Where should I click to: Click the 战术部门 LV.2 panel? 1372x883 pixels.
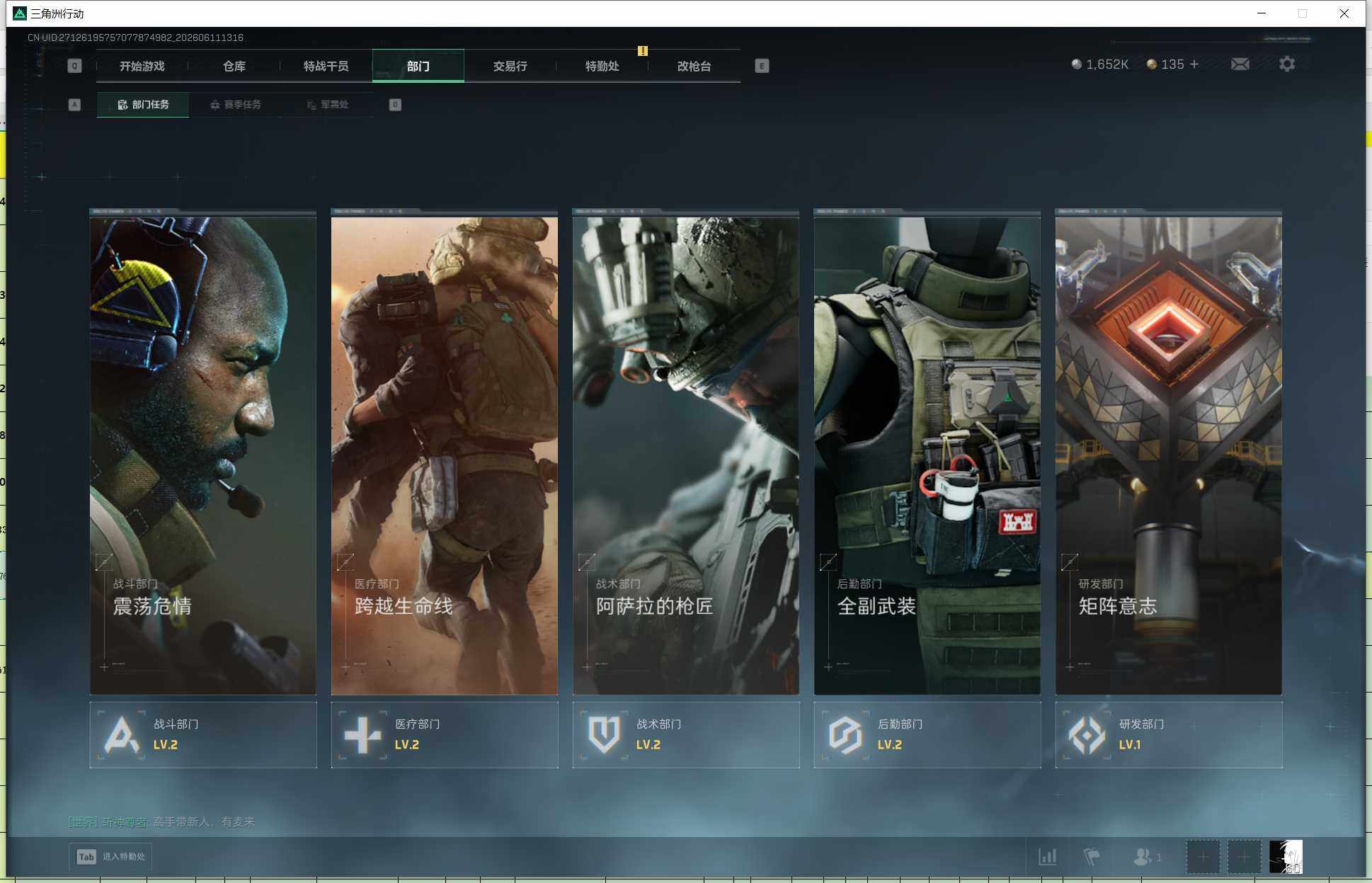(686, 735)
